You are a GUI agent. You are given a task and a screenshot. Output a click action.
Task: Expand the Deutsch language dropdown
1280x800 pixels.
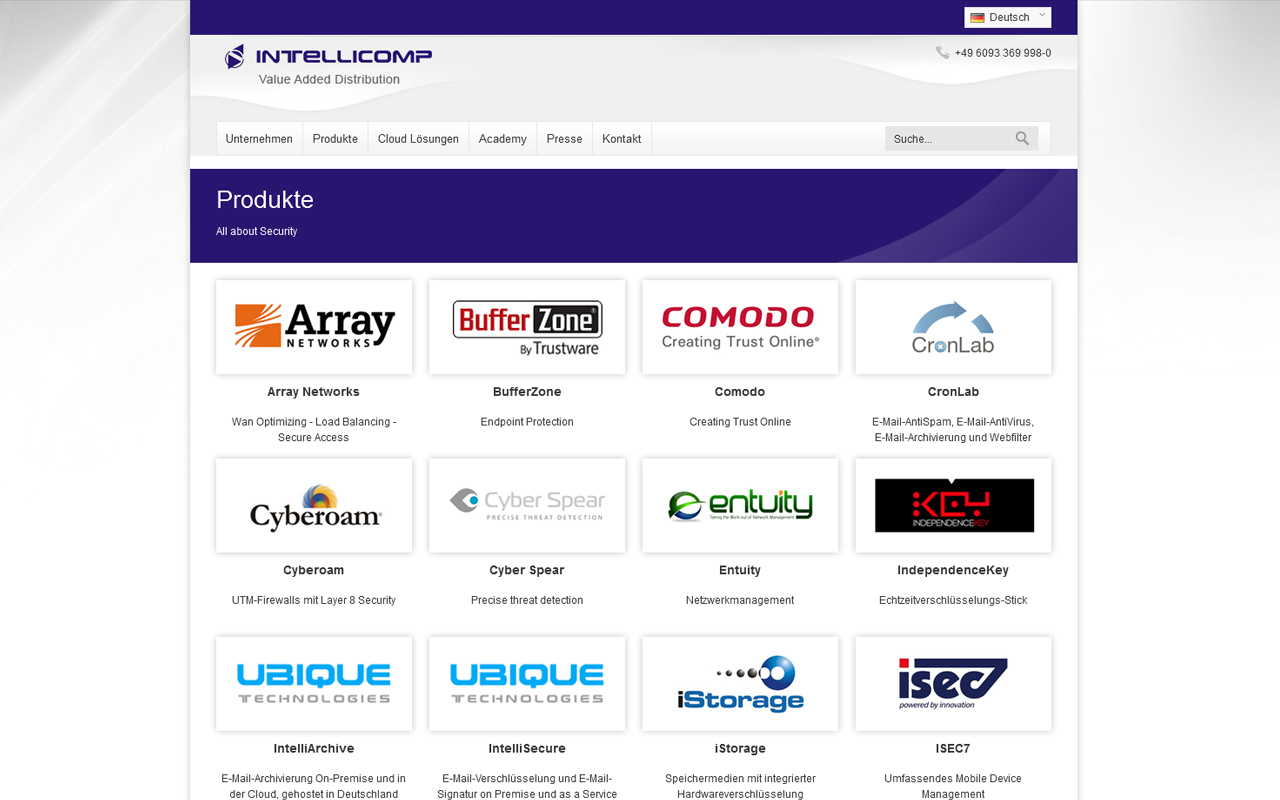coord(1007,17)
